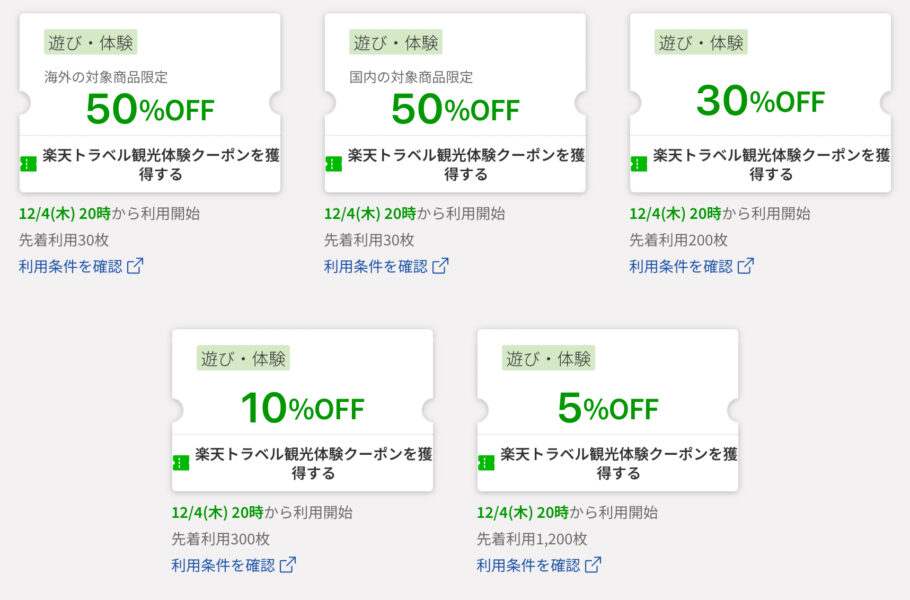Click 遊び・体験 tag on 5%OFF card
The image size is (910, 600).
[x=548, y=358]
